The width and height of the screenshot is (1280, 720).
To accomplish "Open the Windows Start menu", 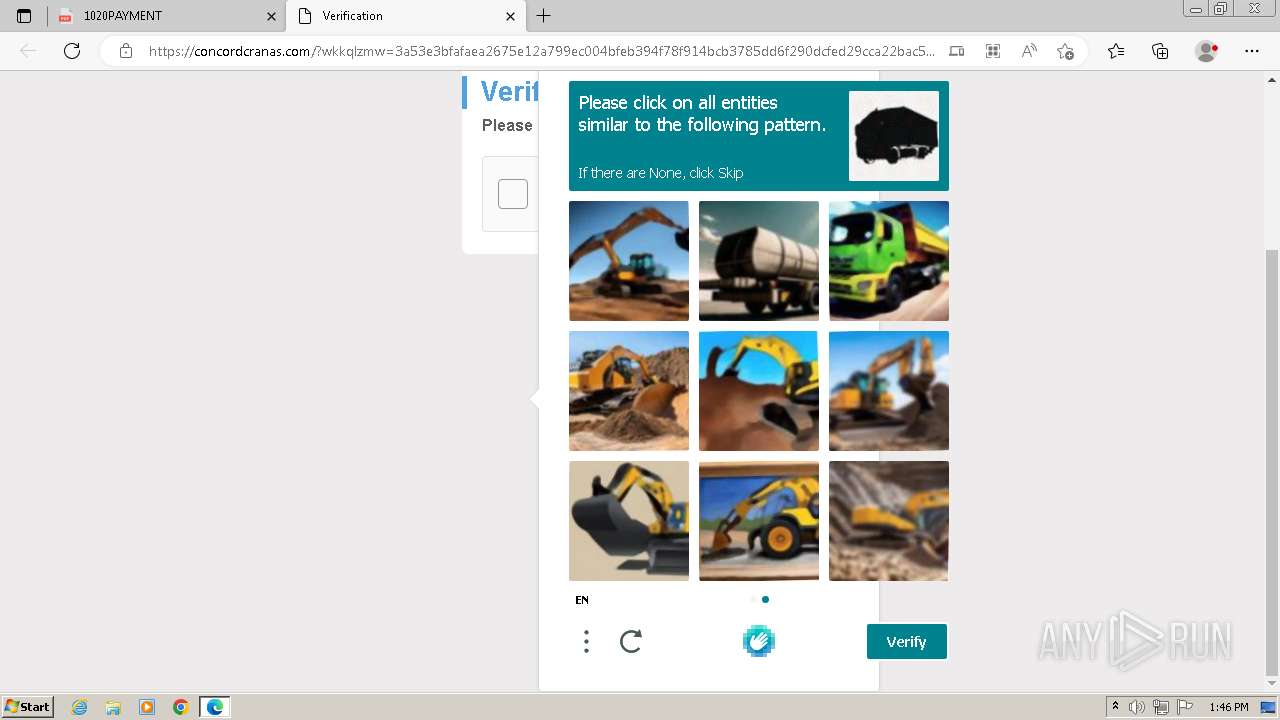I will pyautogui.click(x=27, y=706).
